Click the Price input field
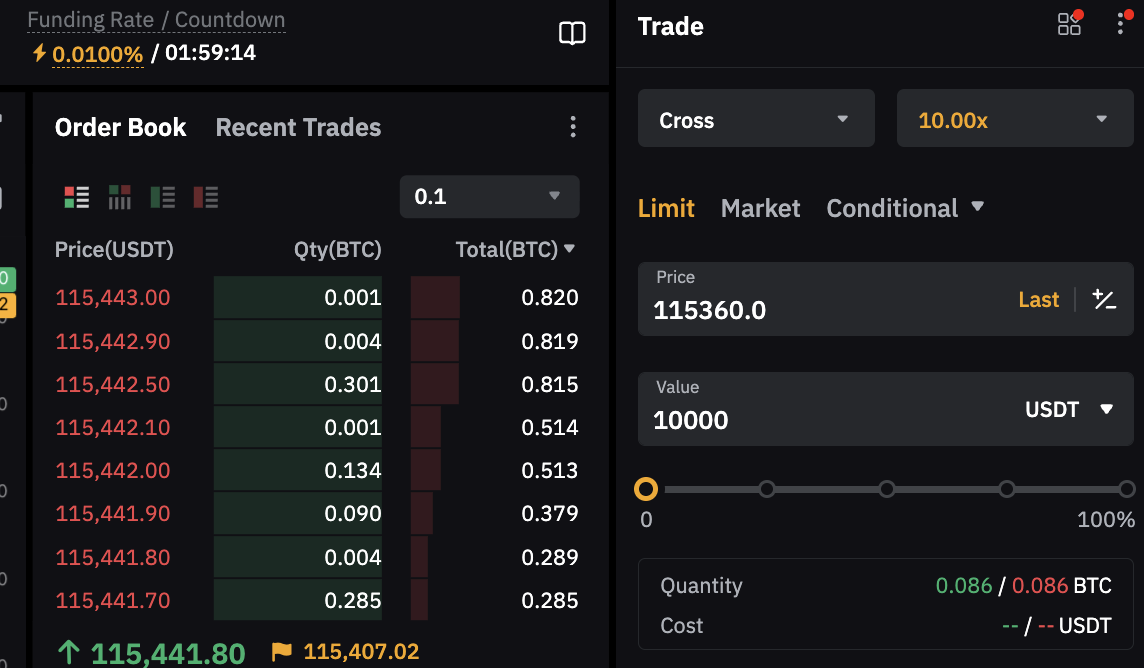Image resolution: width=1144 pixels, height=668 pixels. click(x=820, y=310)
